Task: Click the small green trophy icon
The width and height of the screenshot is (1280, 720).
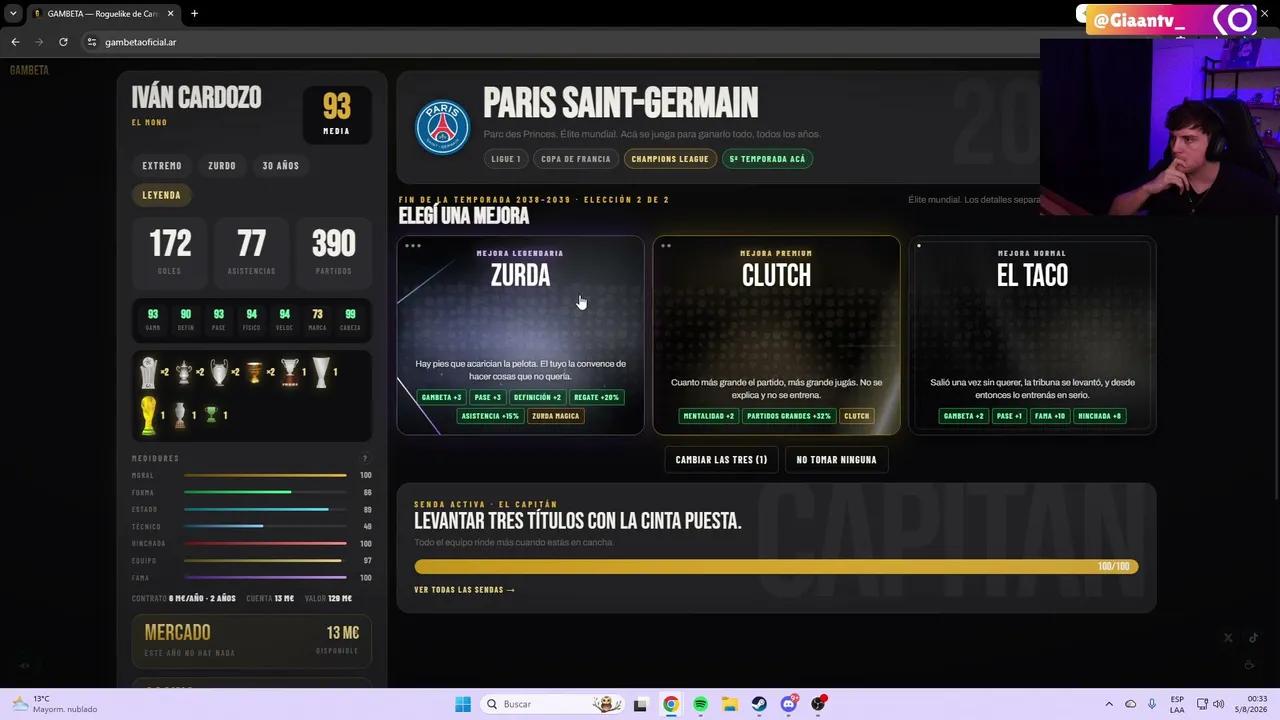Action: pyautogui.click(x=211, y=414)
